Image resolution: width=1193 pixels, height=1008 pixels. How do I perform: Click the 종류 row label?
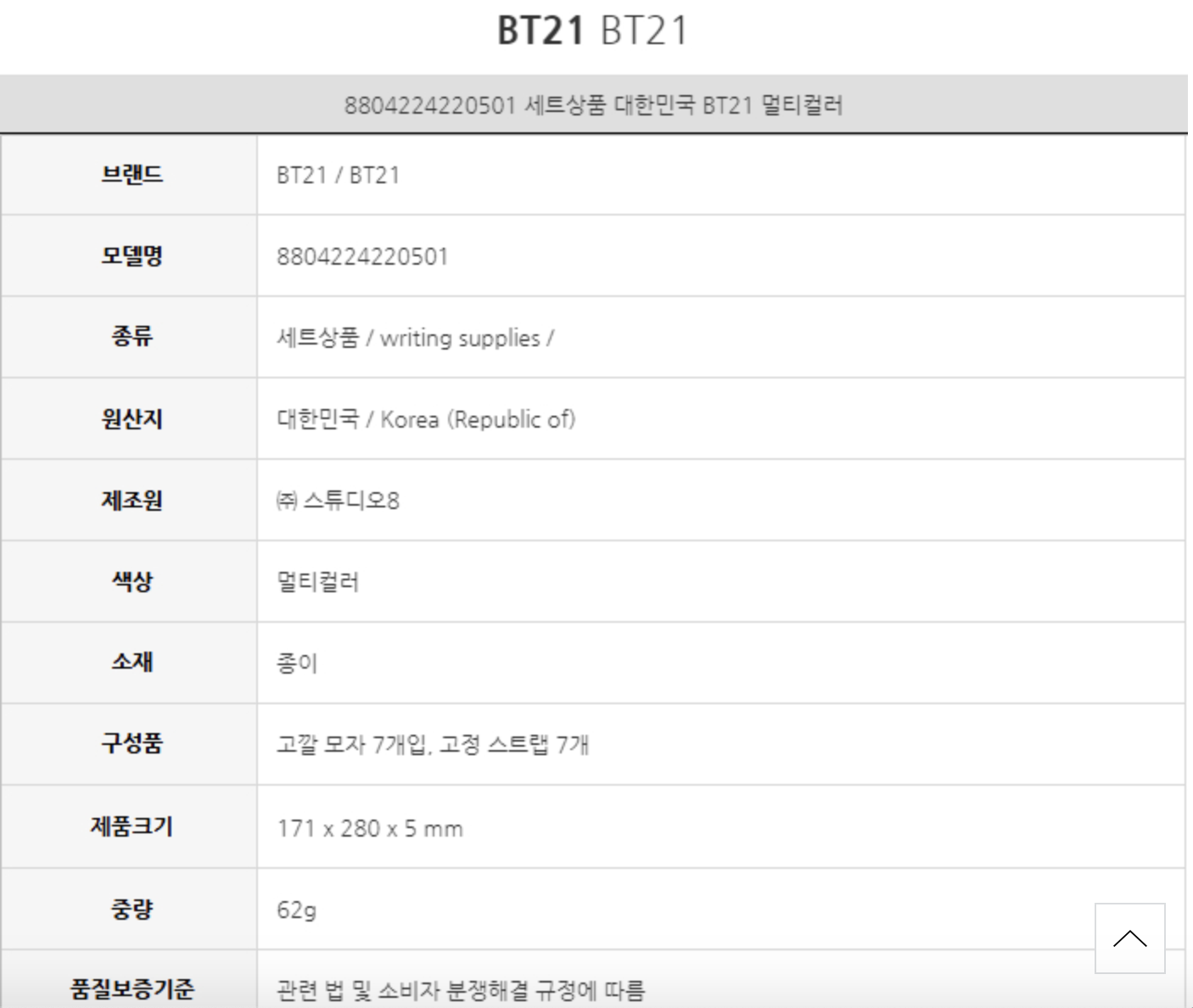point(132,337)
